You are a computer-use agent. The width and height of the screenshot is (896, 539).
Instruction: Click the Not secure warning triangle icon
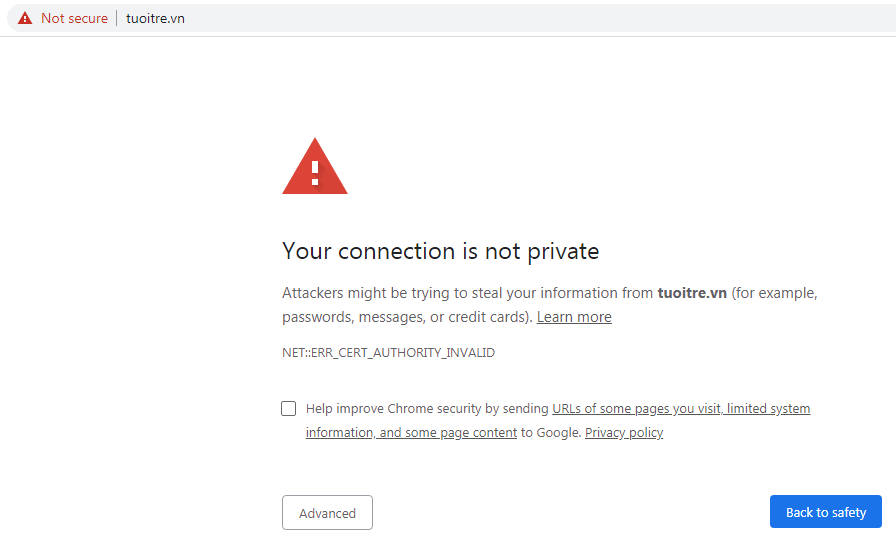click(25, 18)
